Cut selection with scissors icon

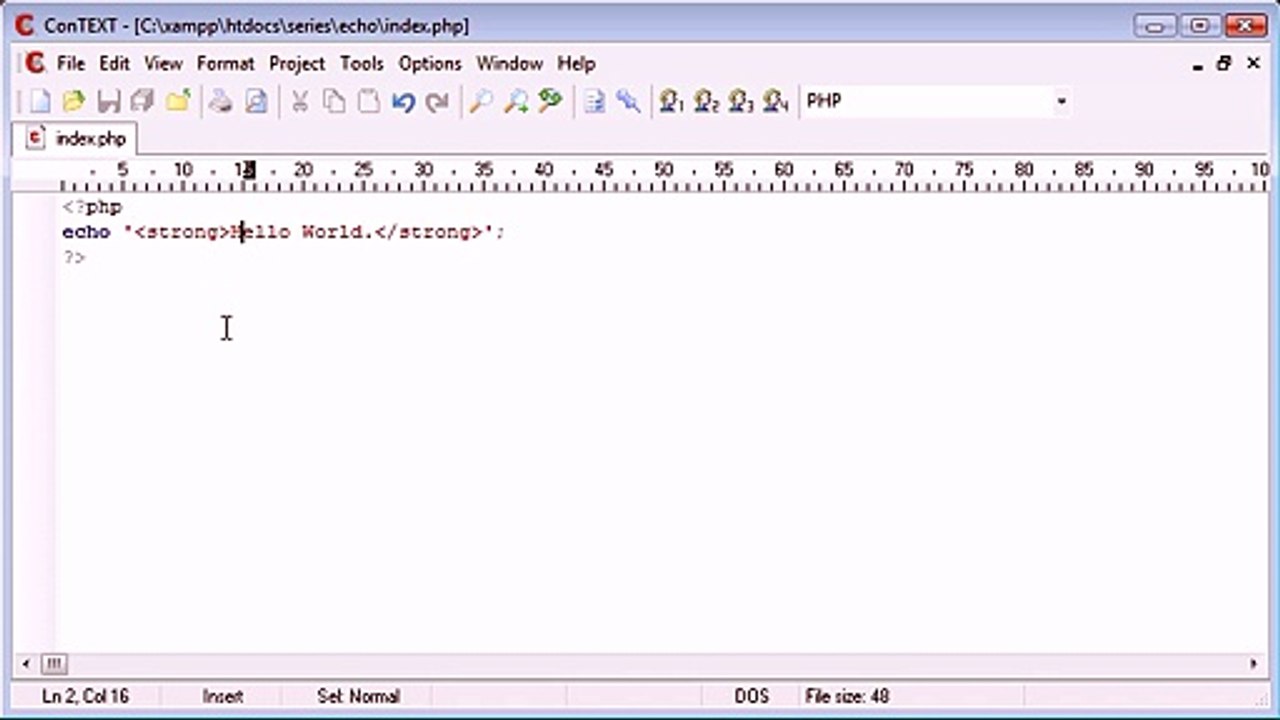[x=299, y=101]
